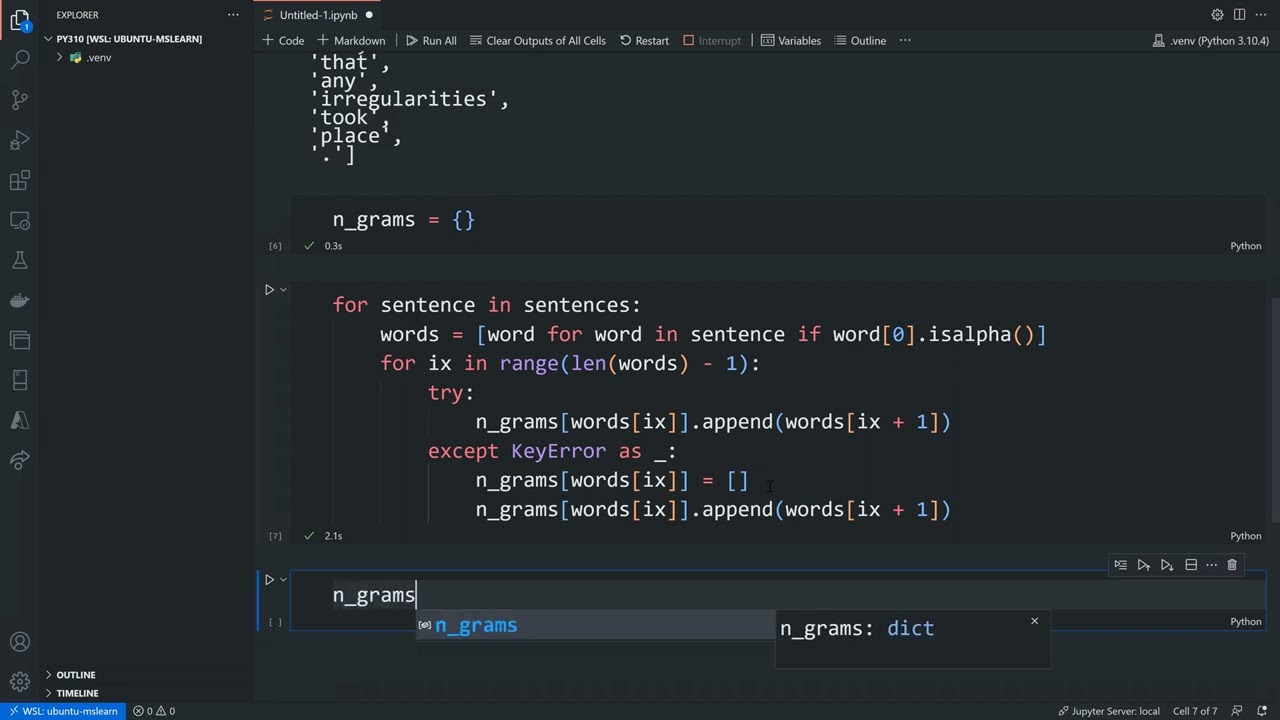This screenshot has width=1280, height=720.
Task: Change language of active cell
Action: click(x=1245, y=622)
